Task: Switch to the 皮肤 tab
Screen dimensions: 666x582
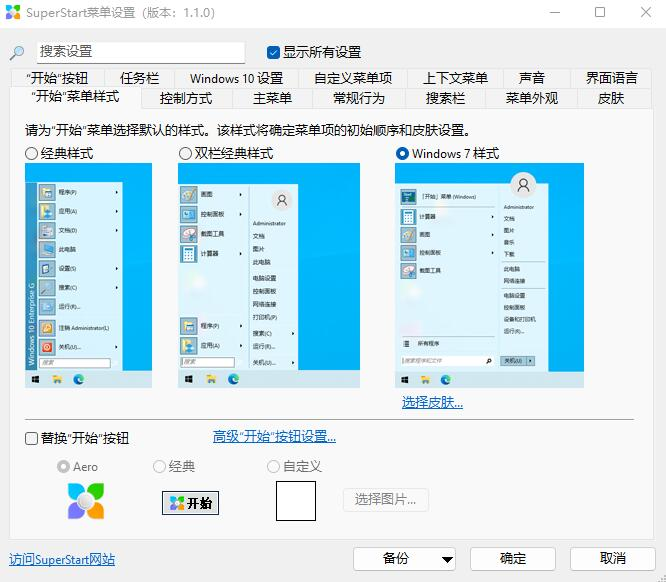Action: [611, 99]
